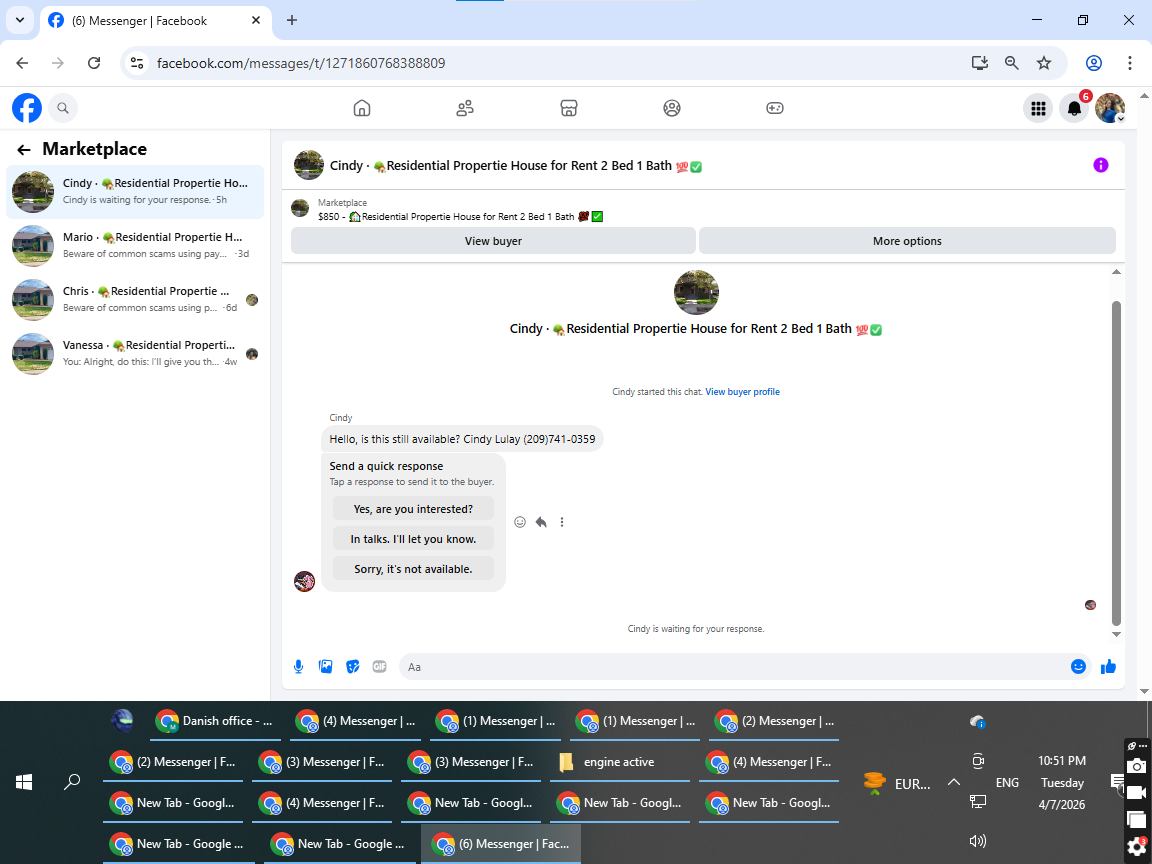Click chat scrollbar up arrow
This screenshot has width=1152, height=864.
[1116, 273]
